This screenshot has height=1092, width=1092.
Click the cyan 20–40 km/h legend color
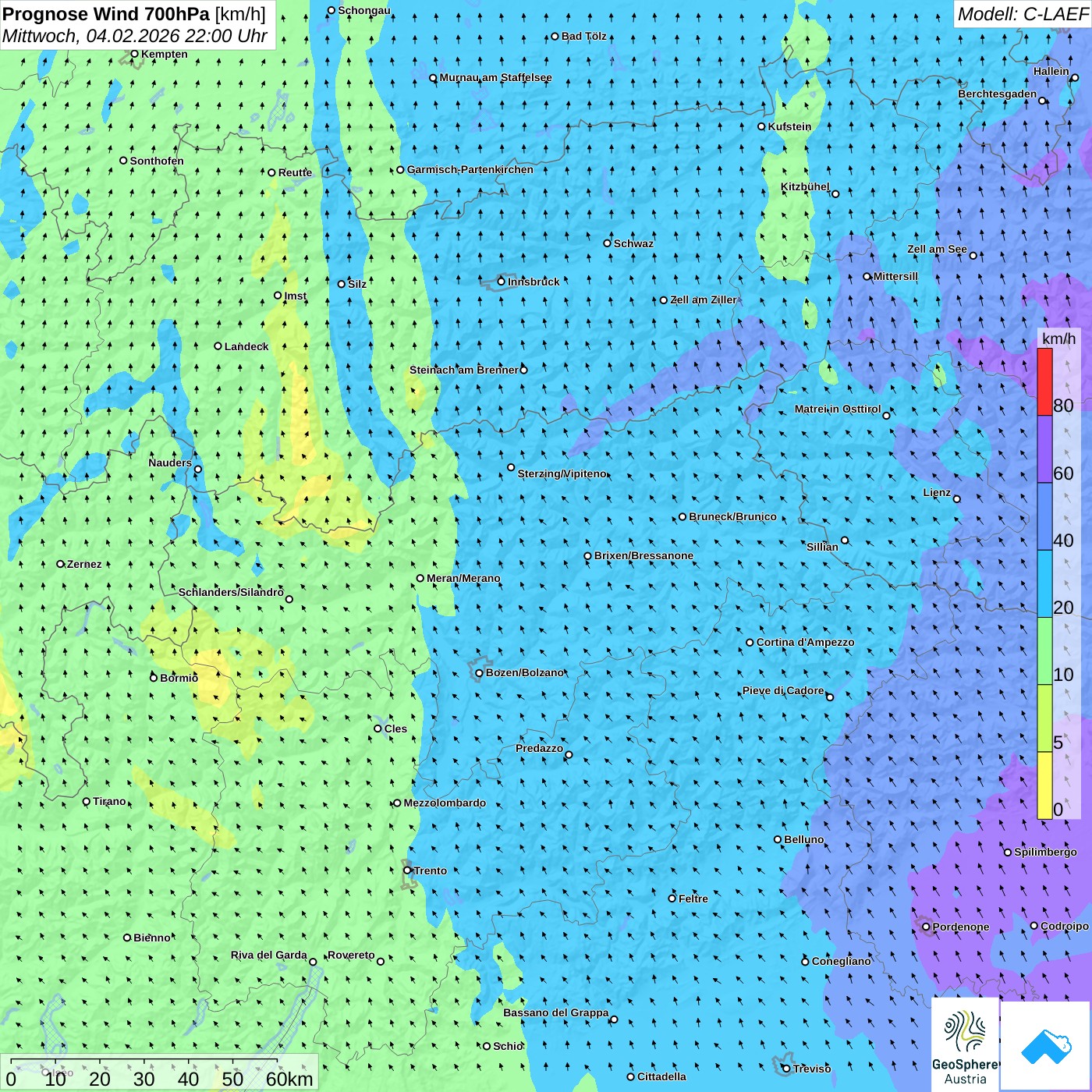1044,584
